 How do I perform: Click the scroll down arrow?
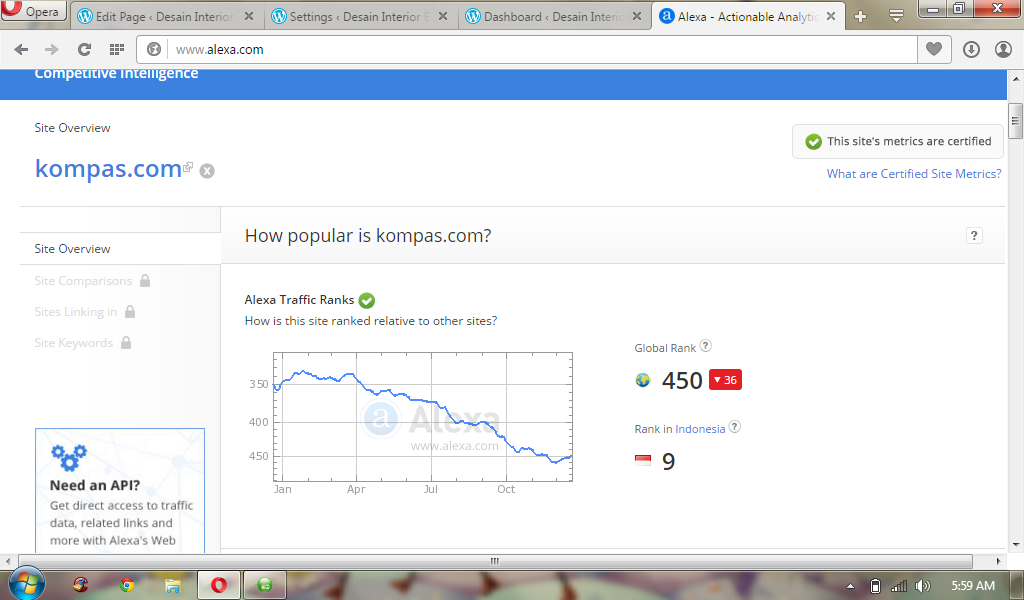[1015, 545]
